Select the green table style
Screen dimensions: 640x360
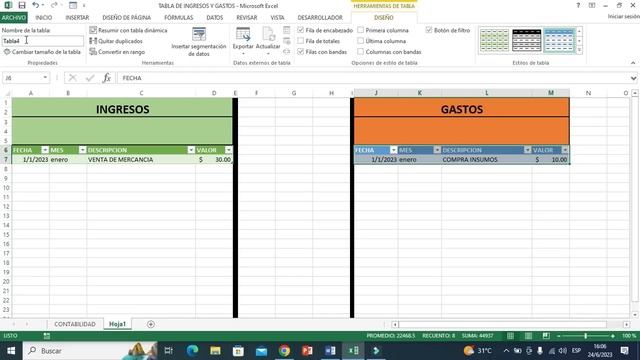(494, 40)
